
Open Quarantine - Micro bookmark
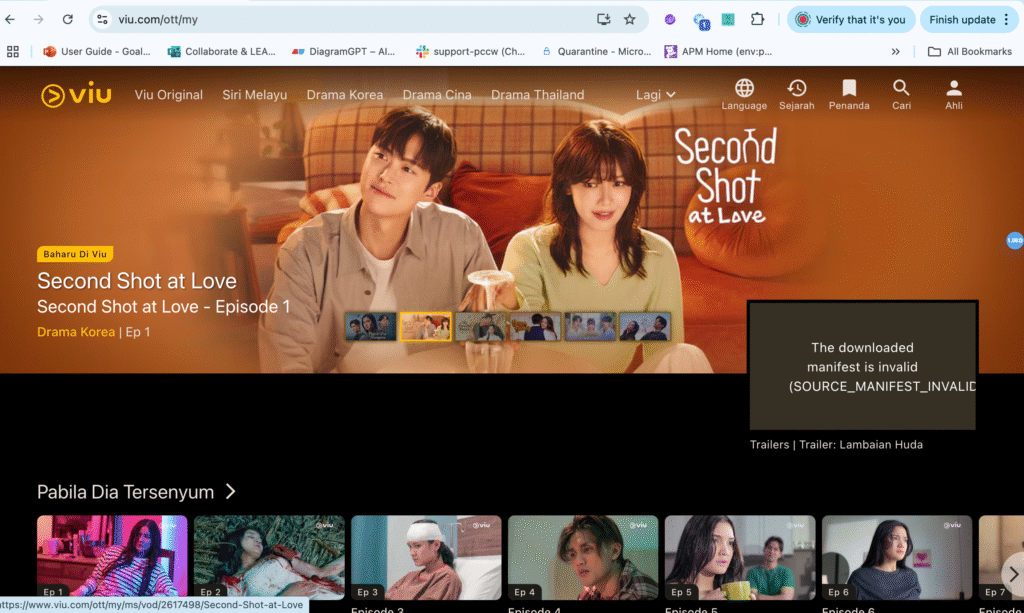point(596,52)
